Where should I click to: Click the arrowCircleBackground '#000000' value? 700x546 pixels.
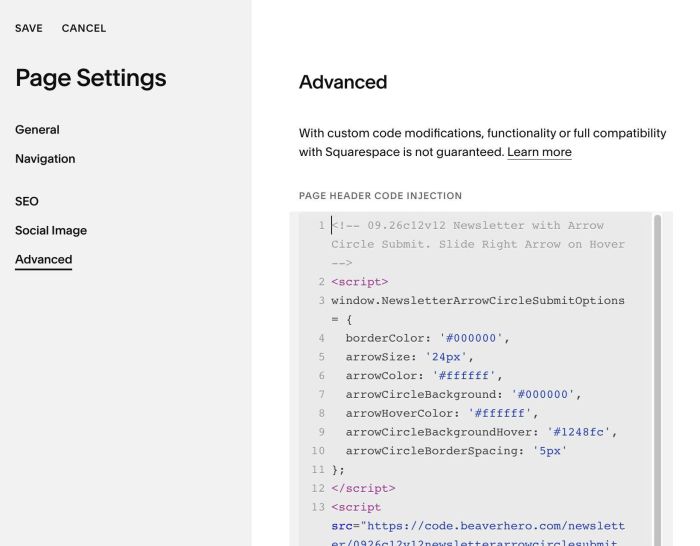(x=542, y=394)
